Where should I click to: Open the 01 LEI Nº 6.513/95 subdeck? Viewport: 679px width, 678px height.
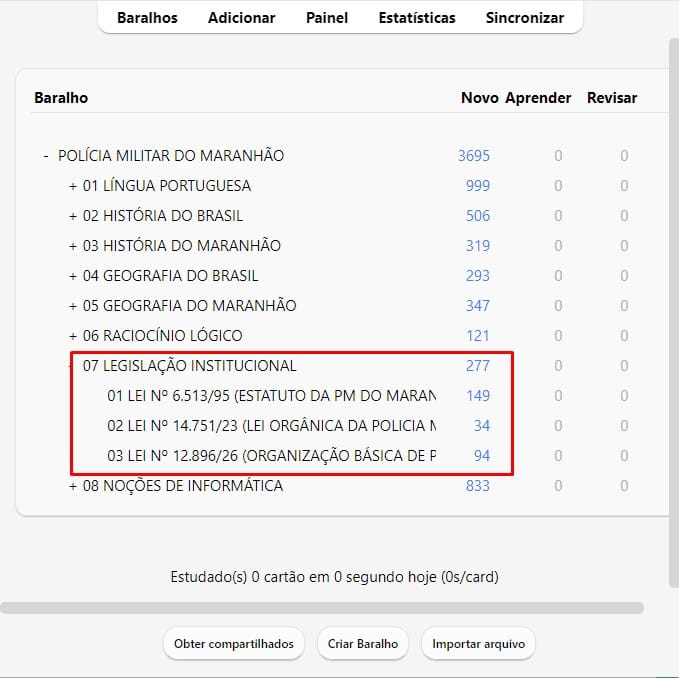272,396
